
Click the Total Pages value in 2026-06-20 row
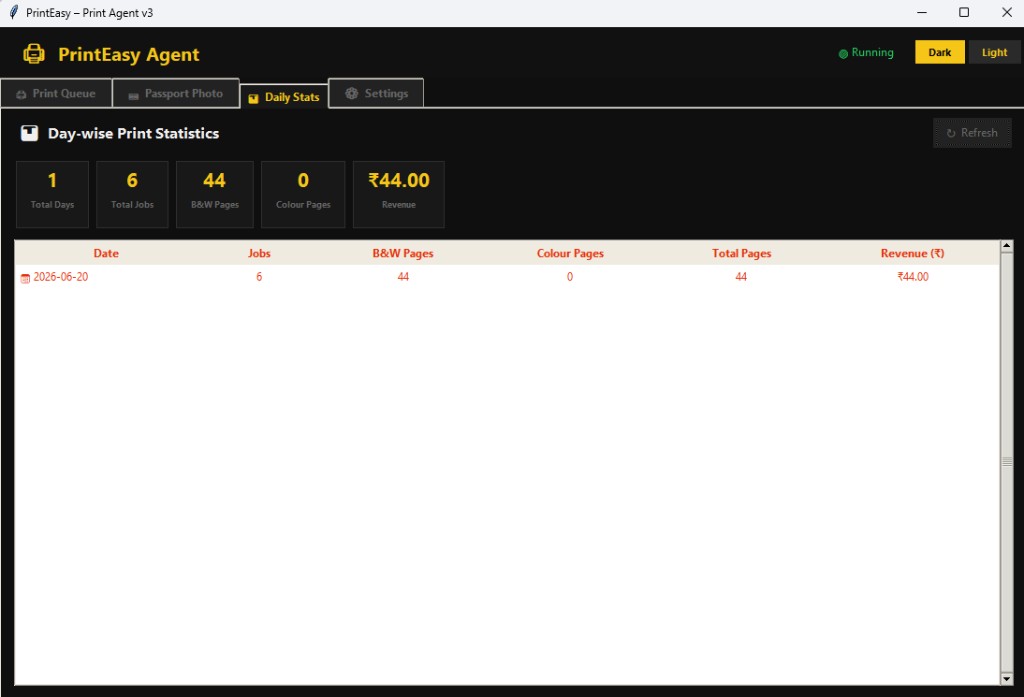741,277
